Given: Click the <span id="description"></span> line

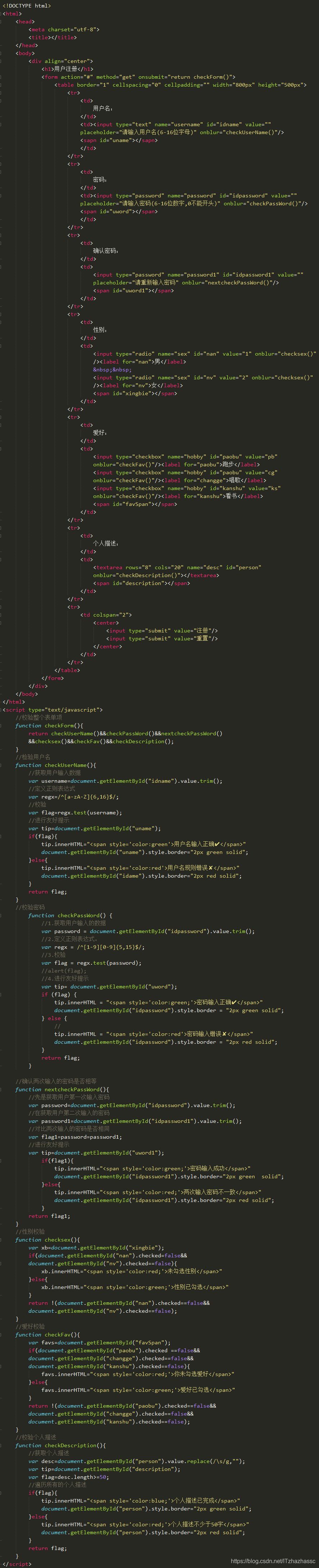Looking at the screenshot, I should (x=141, y=584).
